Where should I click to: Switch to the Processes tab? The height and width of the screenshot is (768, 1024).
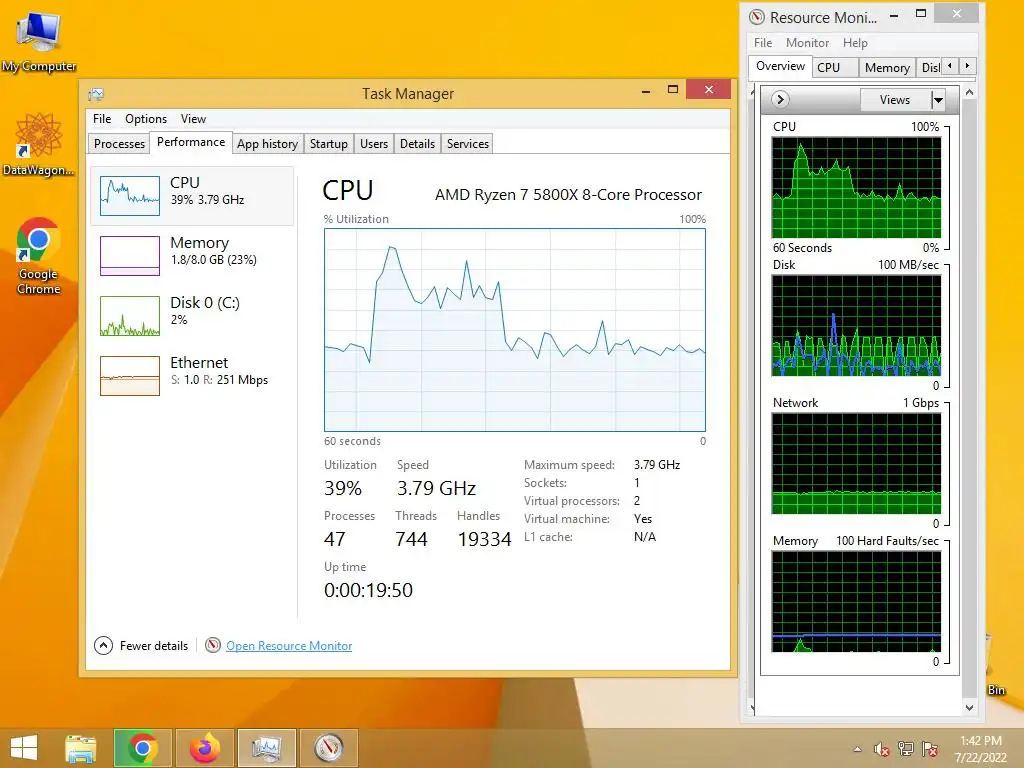[119, 144]
